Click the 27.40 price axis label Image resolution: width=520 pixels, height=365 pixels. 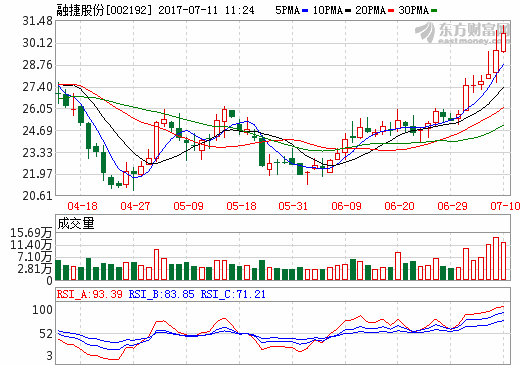pyautogui.click(x=38, y=87)
